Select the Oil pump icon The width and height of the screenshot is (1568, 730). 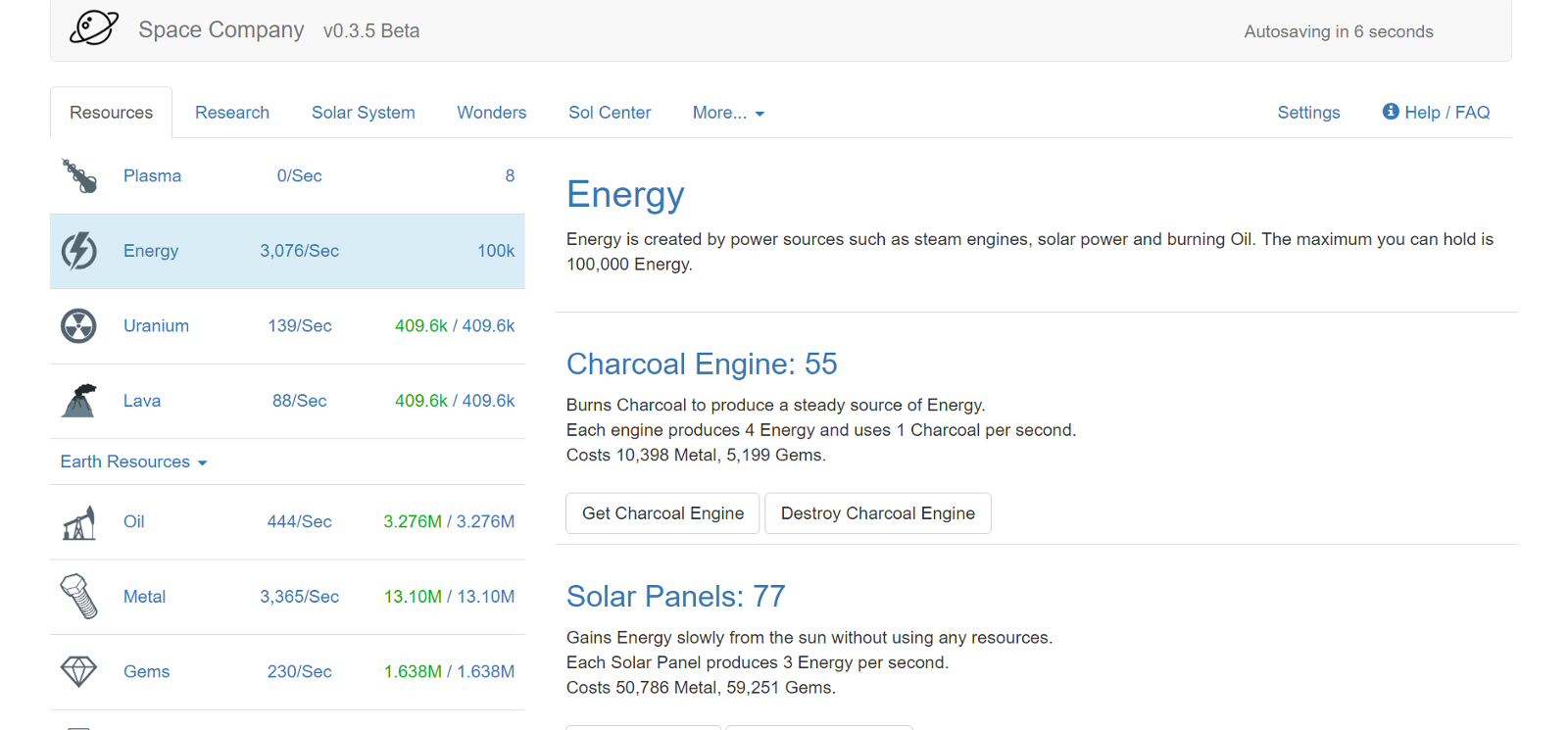tap(79, 522)
